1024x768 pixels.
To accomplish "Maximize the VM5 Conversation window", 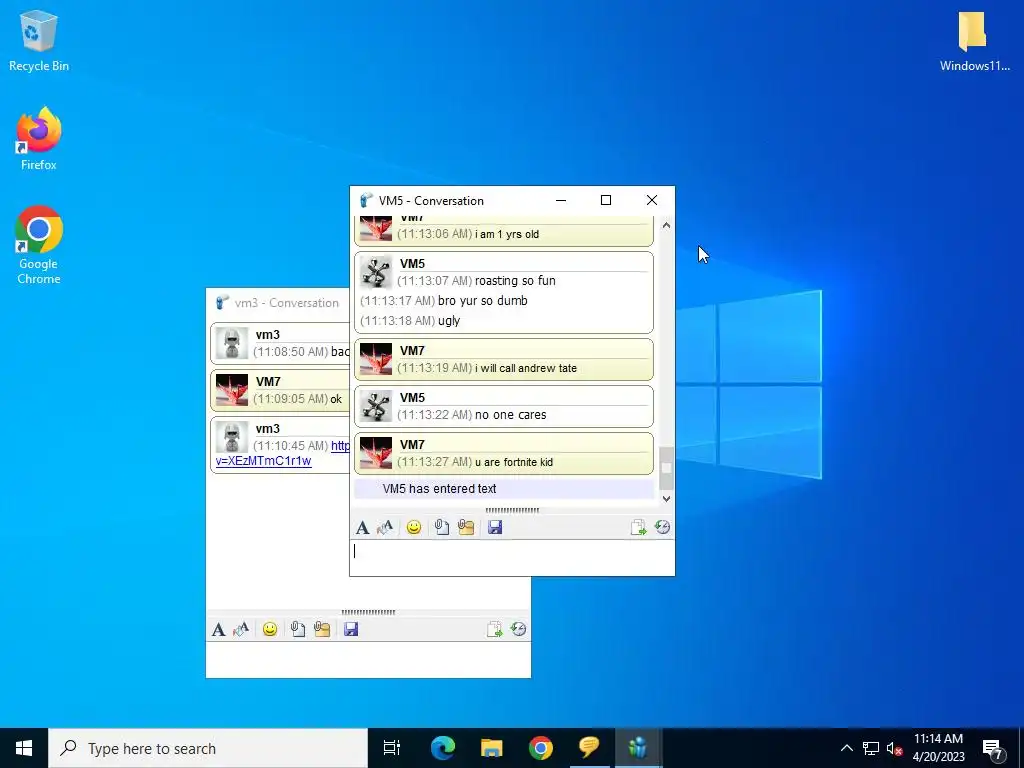I will pos(606,200).
